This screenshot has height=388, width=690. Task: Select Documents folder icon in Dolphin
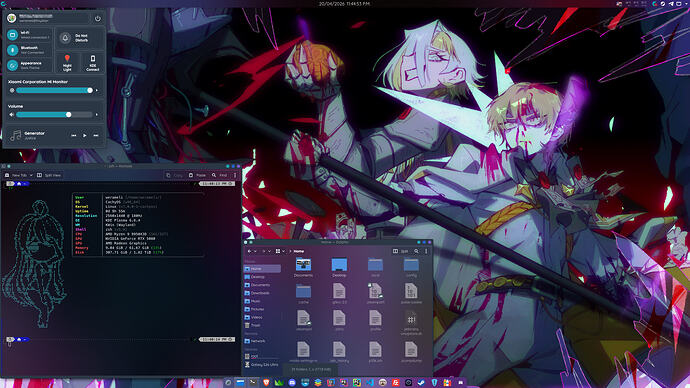point(303,265)
